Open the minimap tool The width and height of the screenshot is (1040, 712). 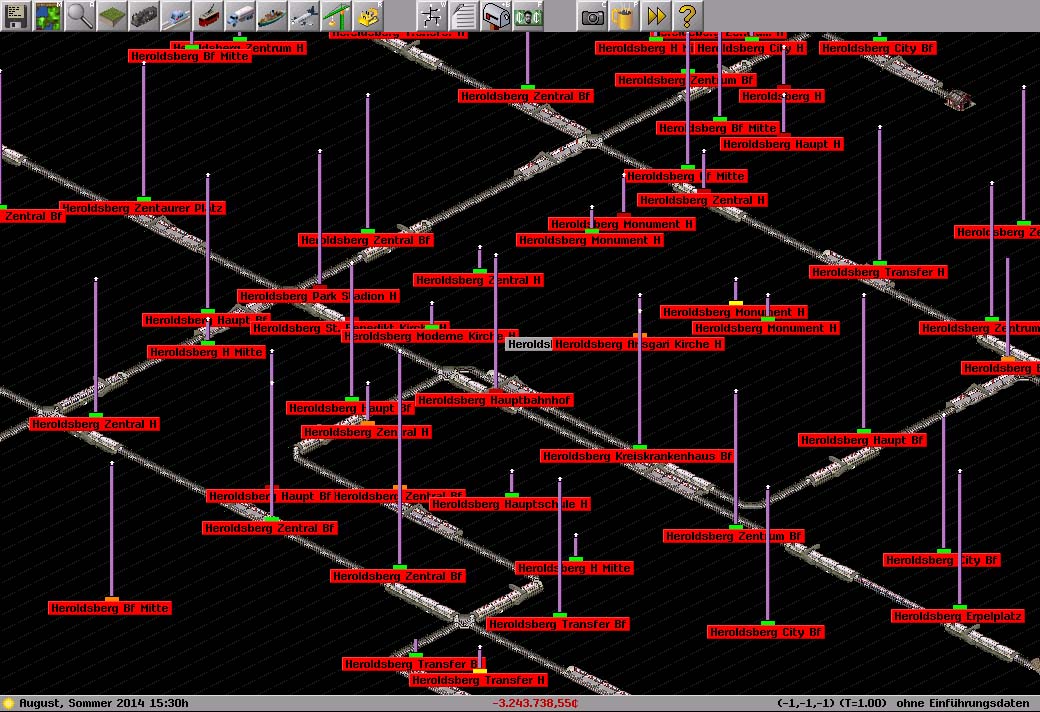[48, 16]
